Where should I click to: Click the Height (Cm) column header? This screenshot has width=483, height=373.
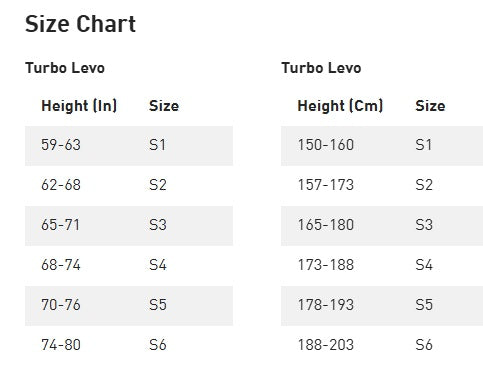pos(340,106)
